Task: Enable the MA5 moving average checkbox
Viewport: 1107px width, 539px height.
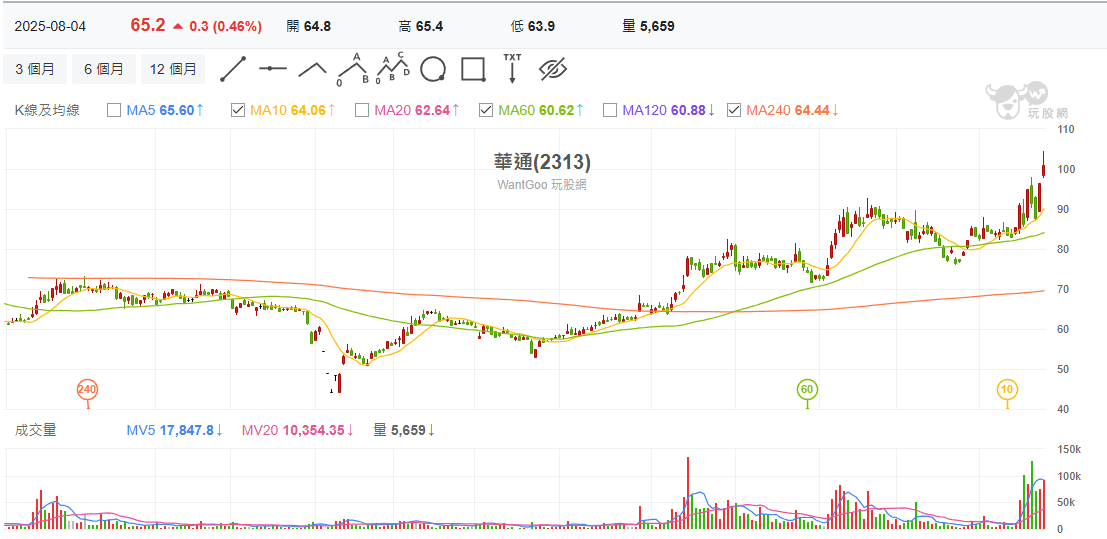Action: (113, 110)
